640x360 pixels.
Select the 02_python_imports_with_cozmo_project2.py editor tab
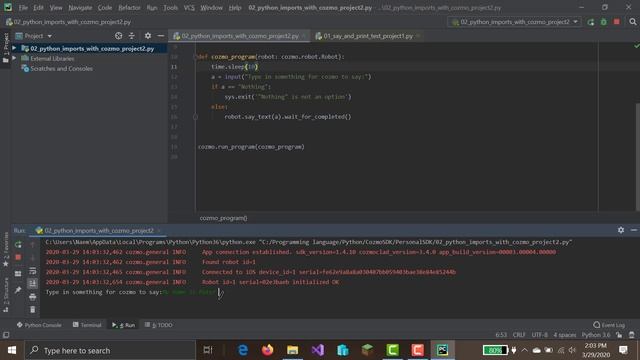(x=240, y=36)
